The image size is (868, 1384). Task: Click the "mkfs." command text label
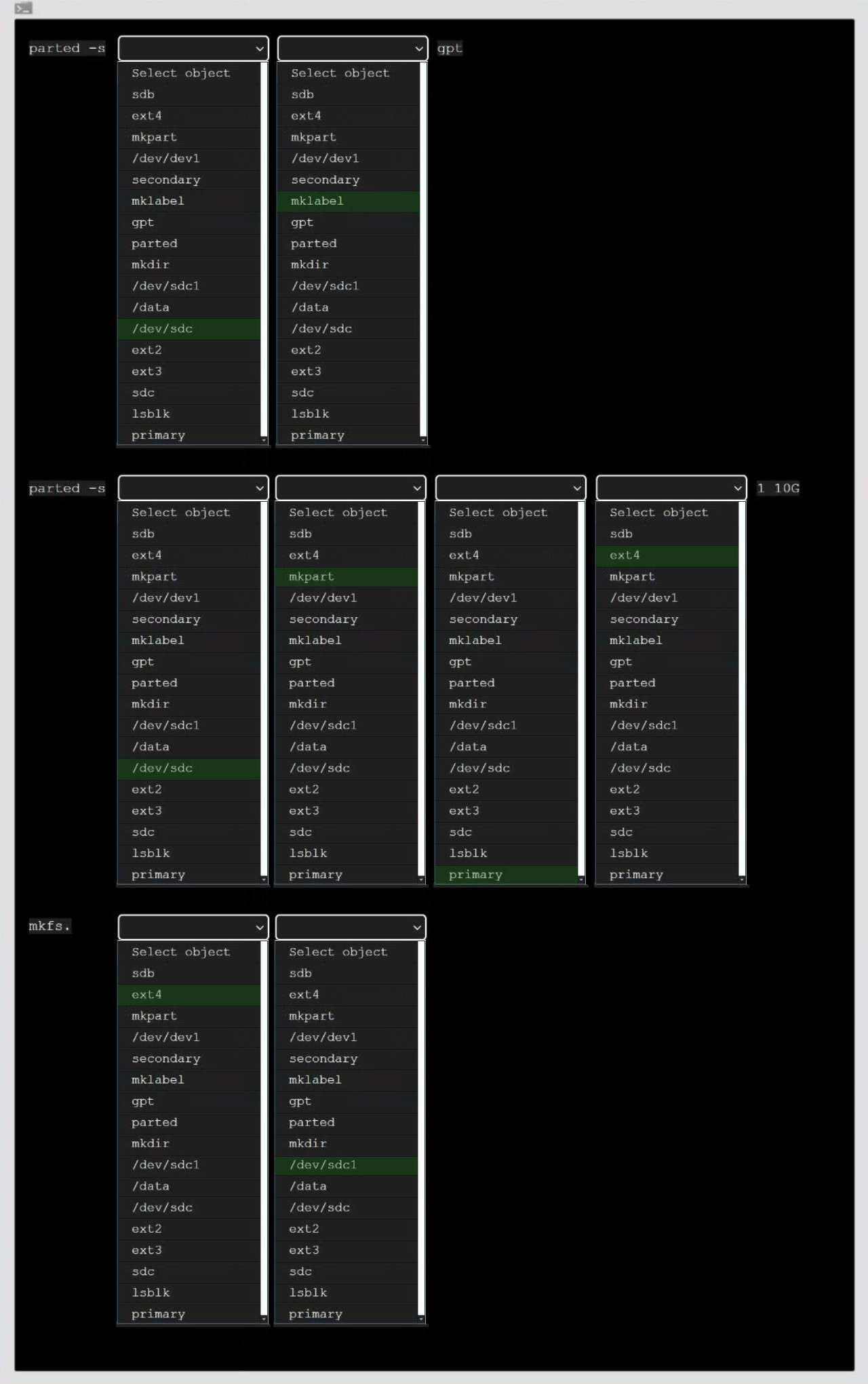[x=49, y=926]
